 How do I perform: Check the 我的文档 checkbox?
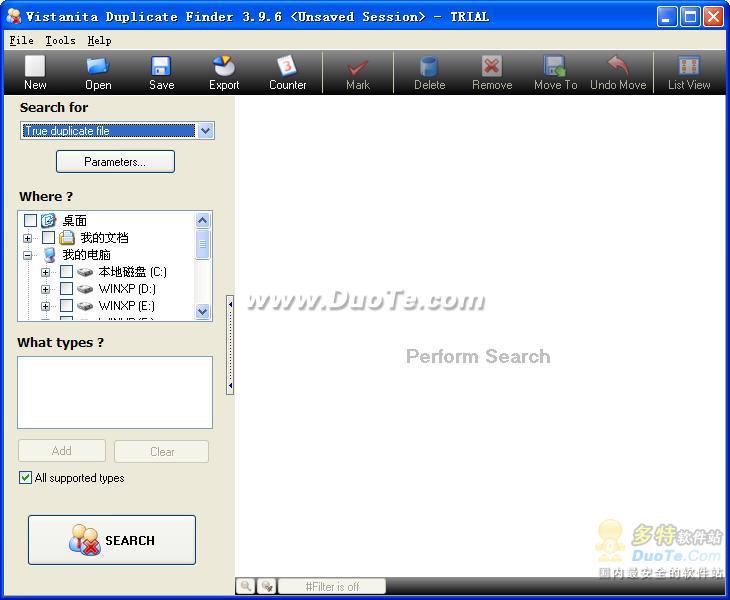click(x=48, y=237)
